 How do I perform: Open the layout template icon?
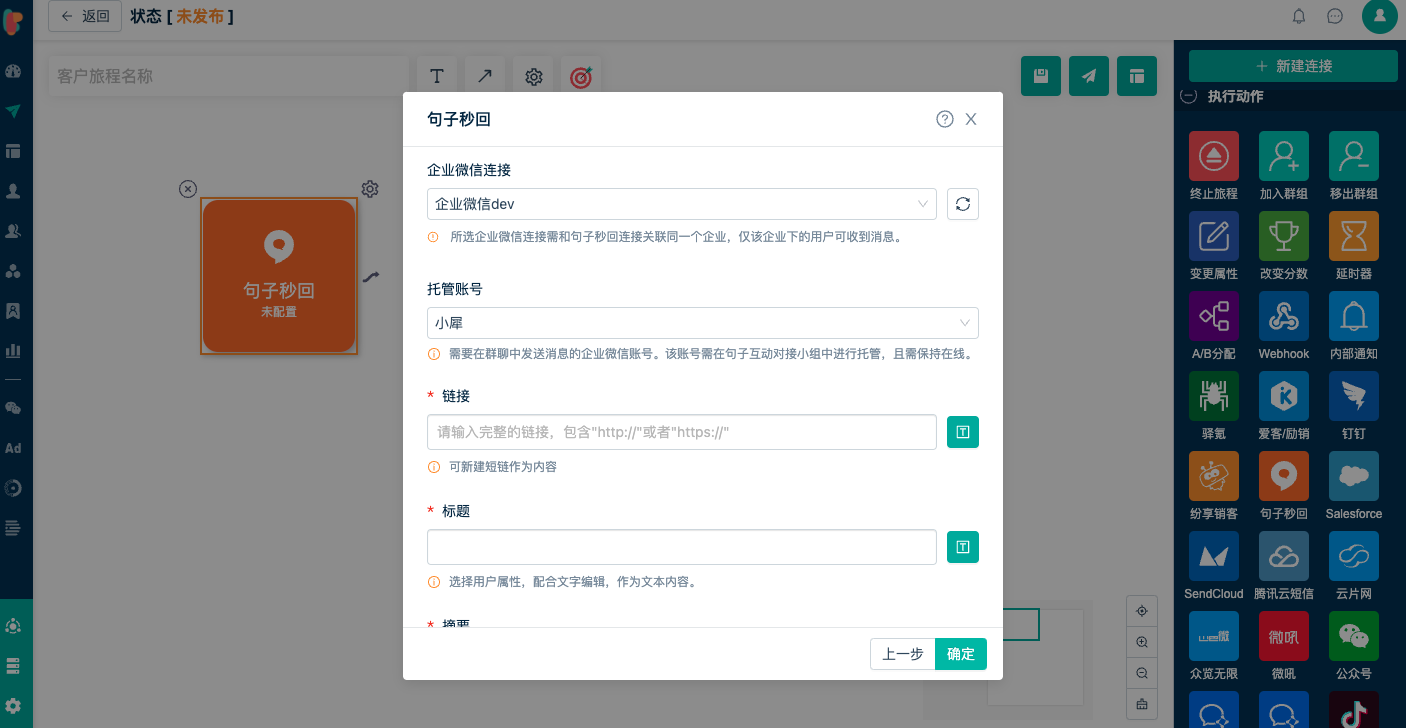(x=1137, y=76)
